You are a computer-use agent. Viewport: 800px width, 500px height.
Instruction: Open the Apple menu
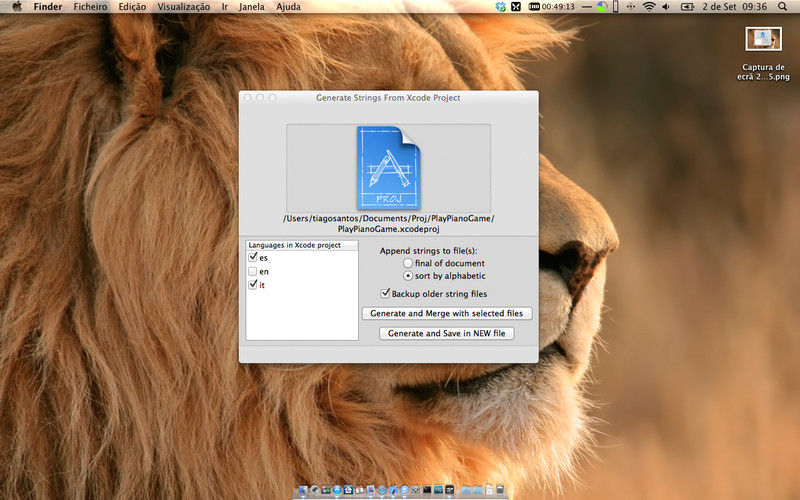click(x=17, y=7)
